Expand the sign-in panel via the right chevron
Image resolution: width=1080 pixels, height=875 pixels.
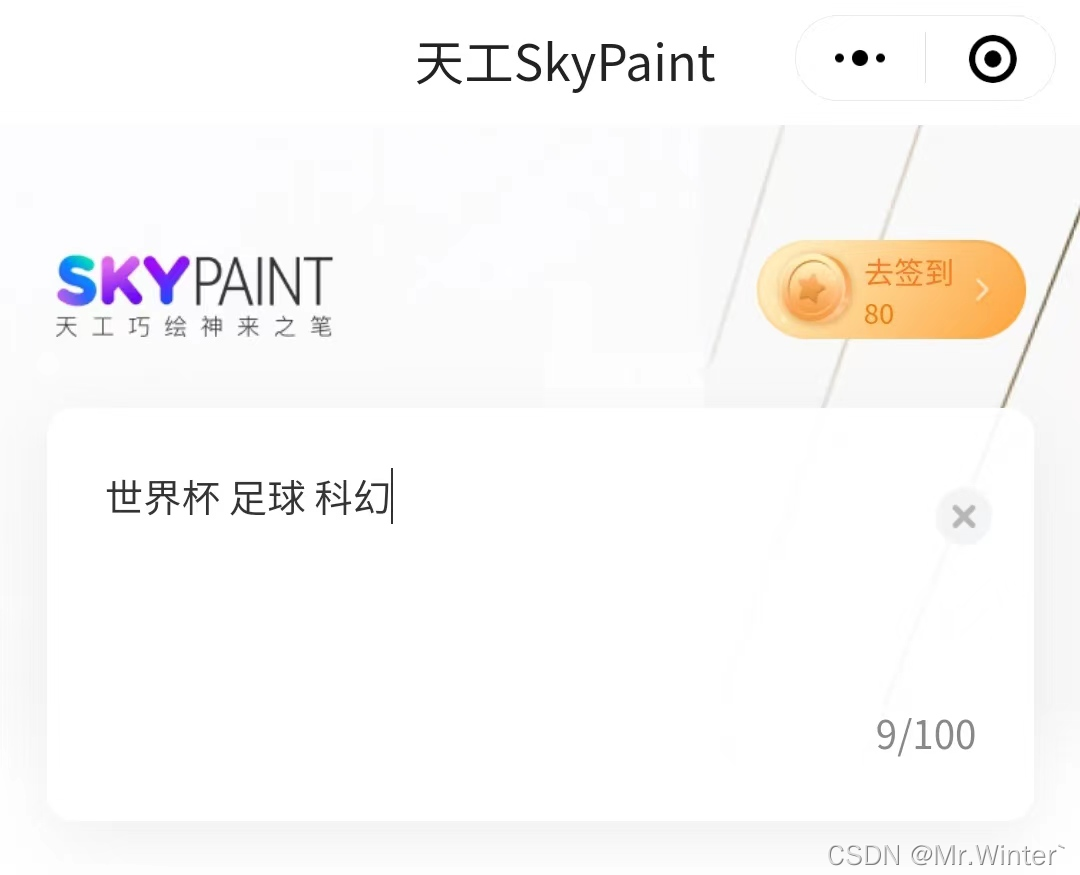(982, 289)
